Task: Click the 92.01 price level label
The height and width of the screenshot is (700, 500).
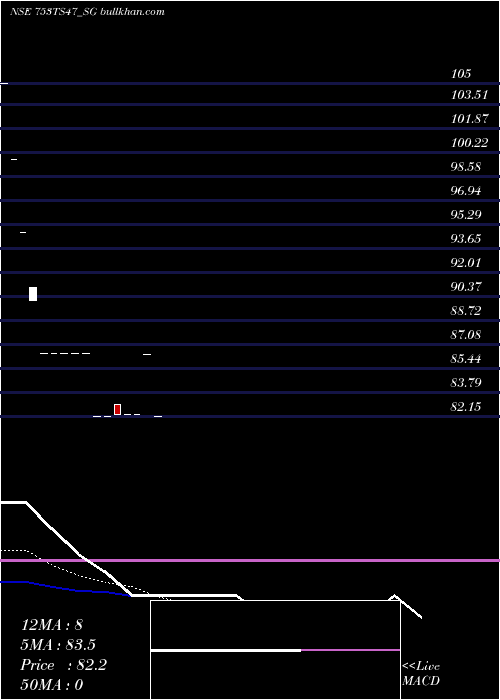Action: coord(466,263)
